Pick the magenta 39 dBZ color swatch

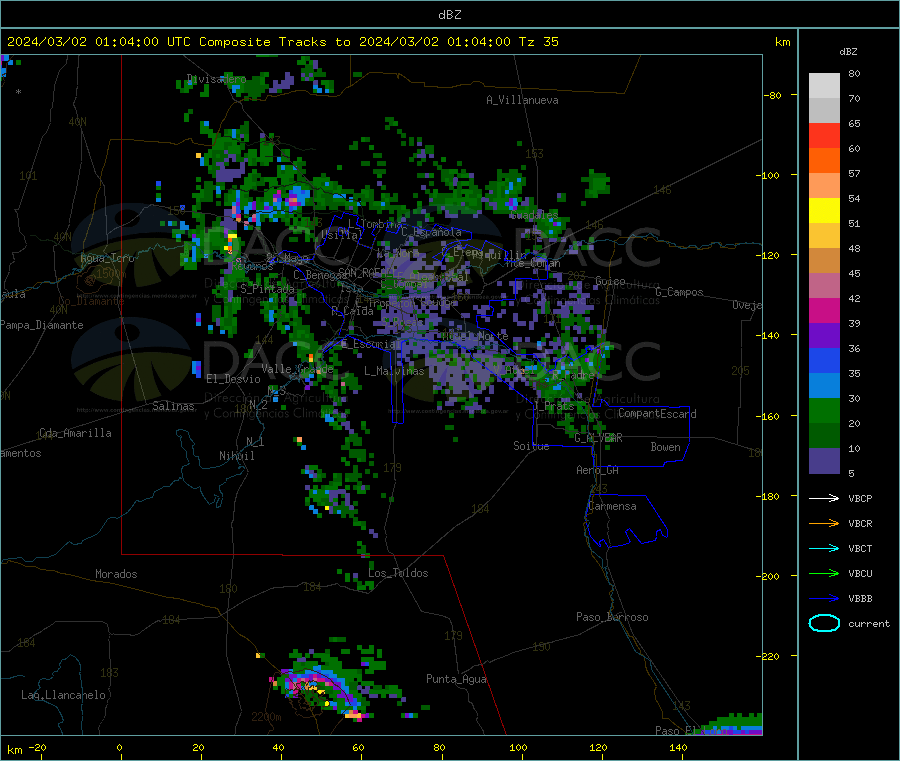[824, 310]
